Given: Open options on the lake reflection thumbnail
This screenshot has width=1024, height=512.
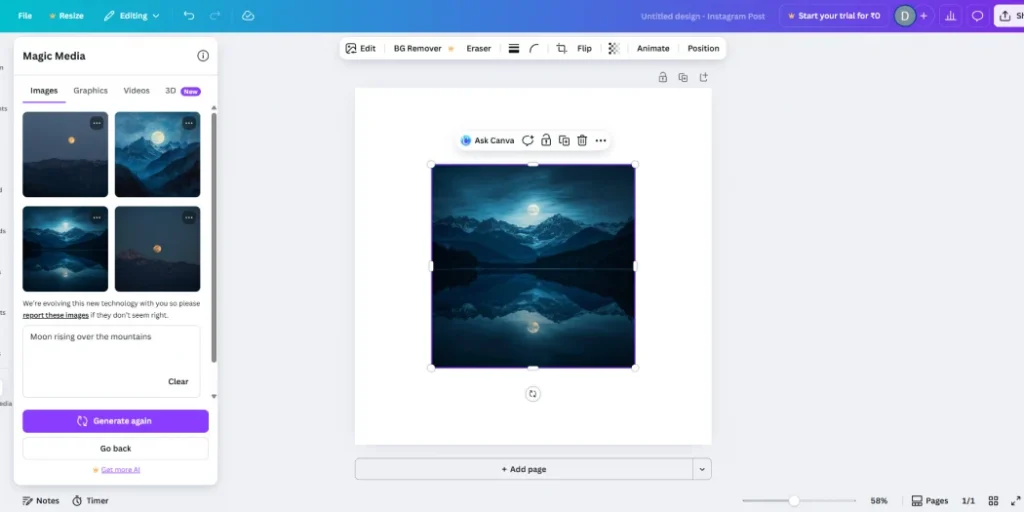Looking at the screenshot, I should point(97,217).
